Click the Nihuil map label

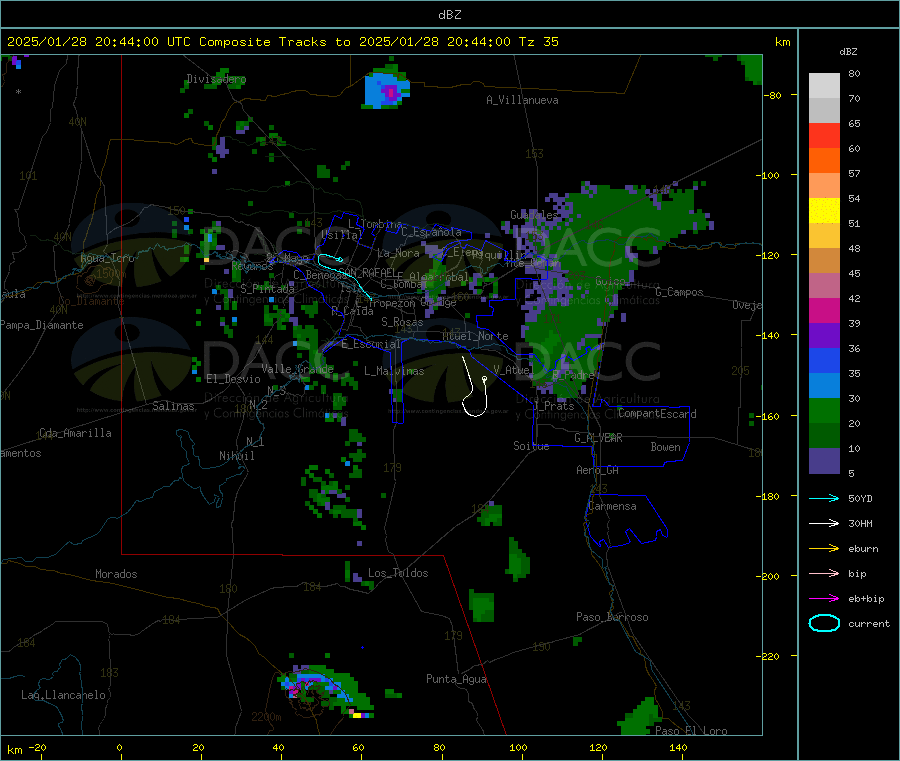click(x=236, y=456)
